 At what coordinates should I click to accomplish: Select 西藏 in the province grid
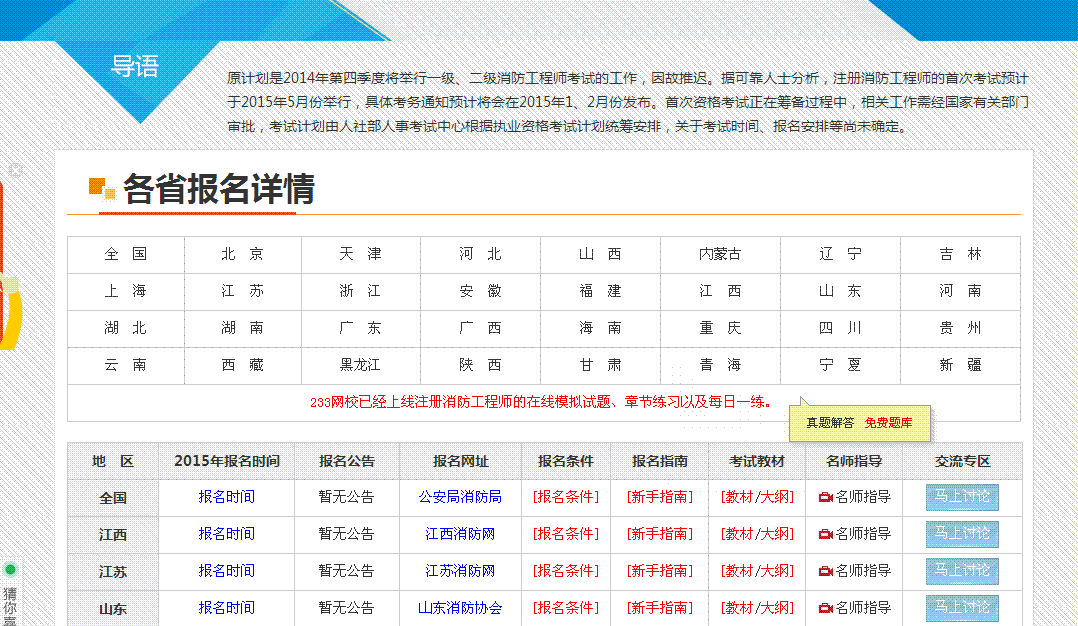[243, 366]
